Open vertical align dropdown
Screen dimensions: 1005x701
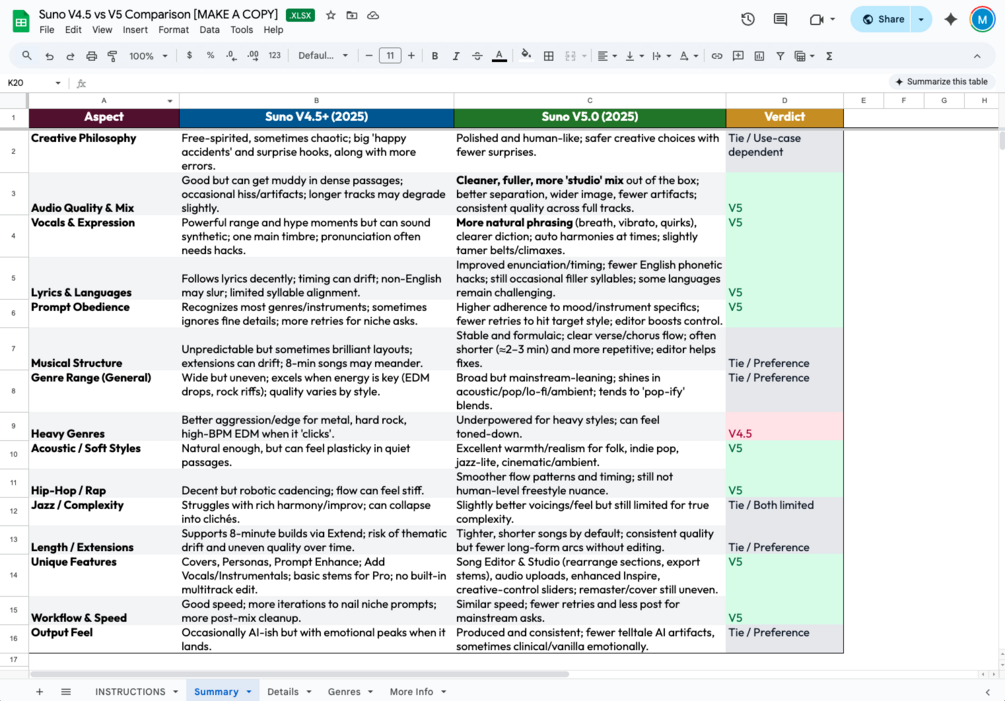pos(634,56)
